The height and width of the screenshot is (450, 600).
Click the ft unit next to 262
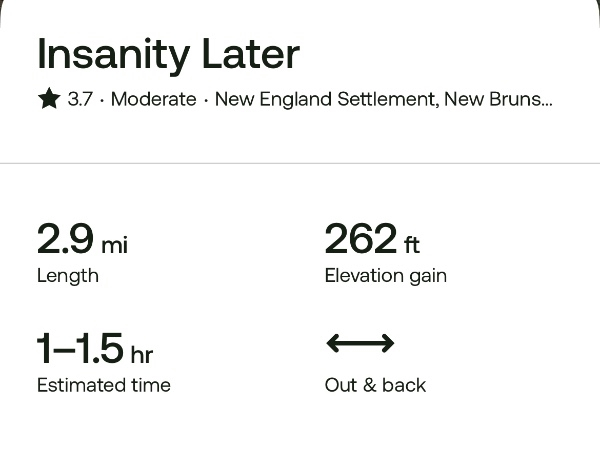[412, 243]
